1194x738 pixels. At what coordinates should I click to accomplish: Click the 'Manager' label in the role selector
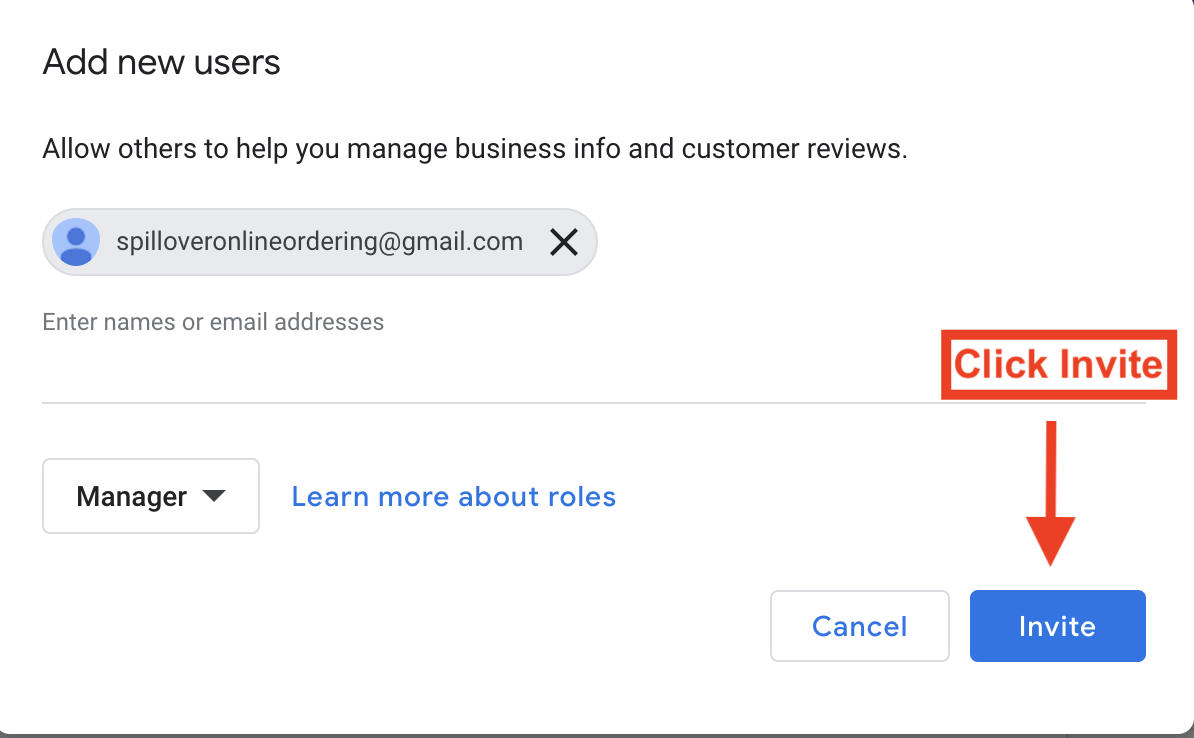[x=132, y=497]
